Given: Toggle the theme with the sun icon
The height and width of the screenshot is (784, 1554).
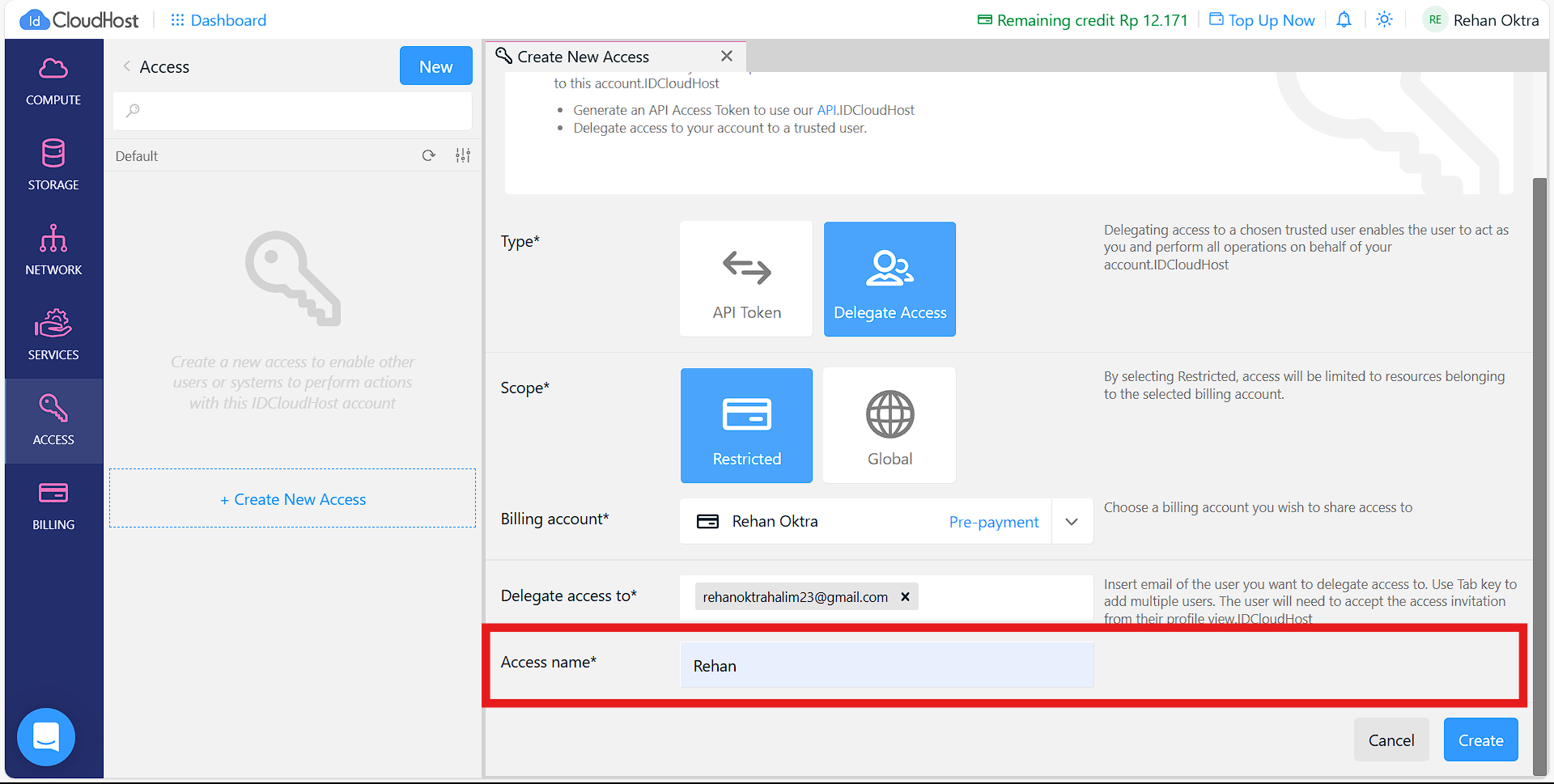Looking at the screenshot, I should coord(1384,19).
